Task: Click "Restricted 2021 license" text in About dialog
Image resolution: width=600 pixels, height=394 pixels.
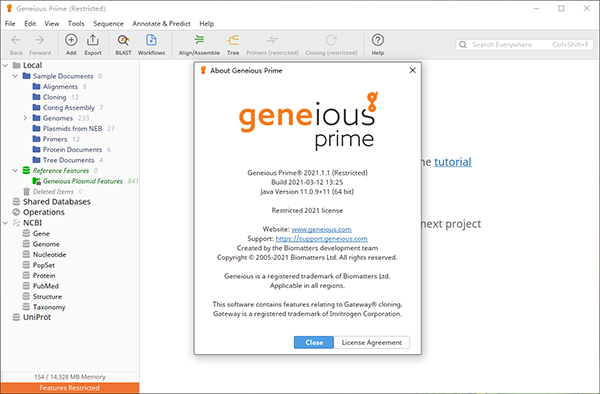Action: click(x=307, y=210)
